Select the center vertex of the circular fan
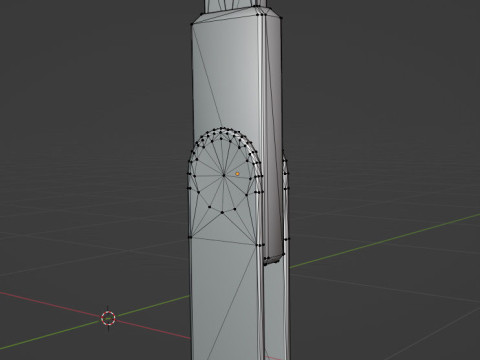The image size is (480, 360). pos(224,175)
